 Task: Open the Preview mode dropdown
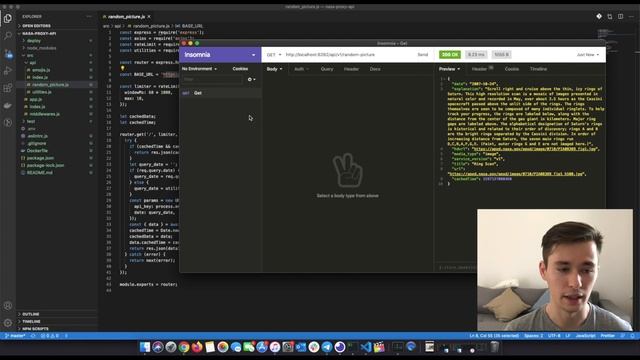[449, 69]
